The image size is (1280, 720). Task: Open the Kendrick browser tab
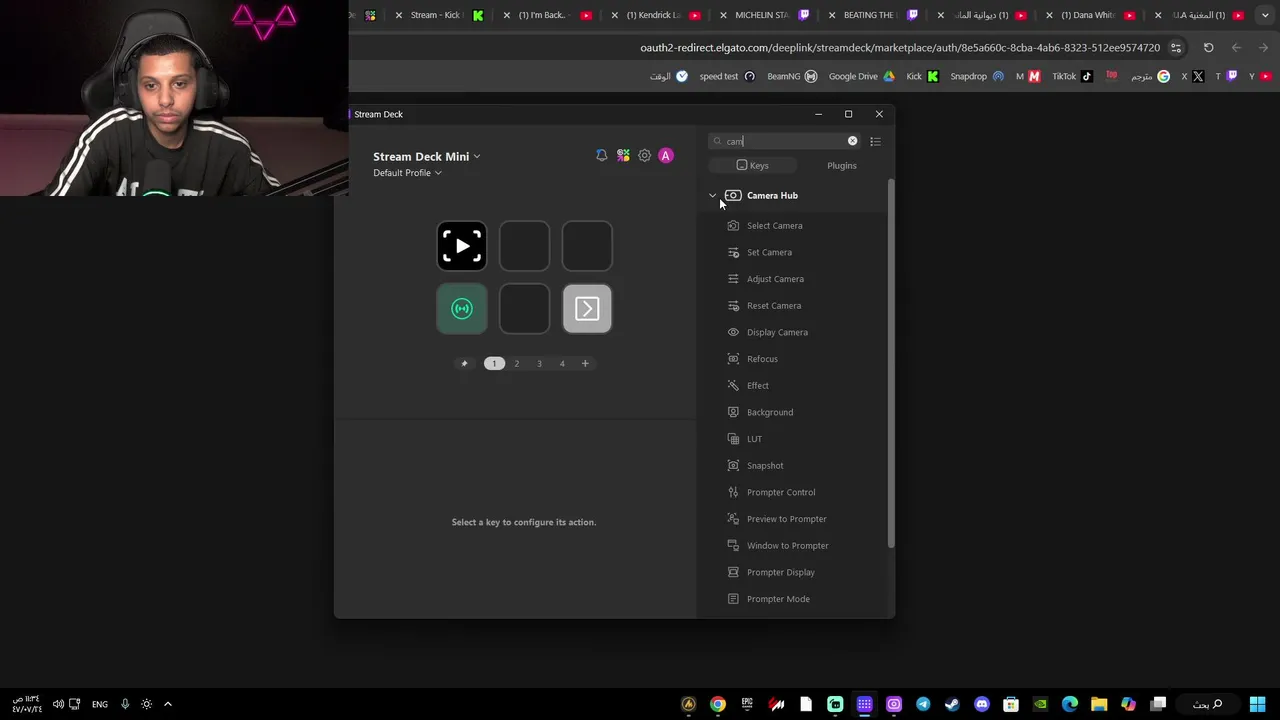click(x=654, y=15)
